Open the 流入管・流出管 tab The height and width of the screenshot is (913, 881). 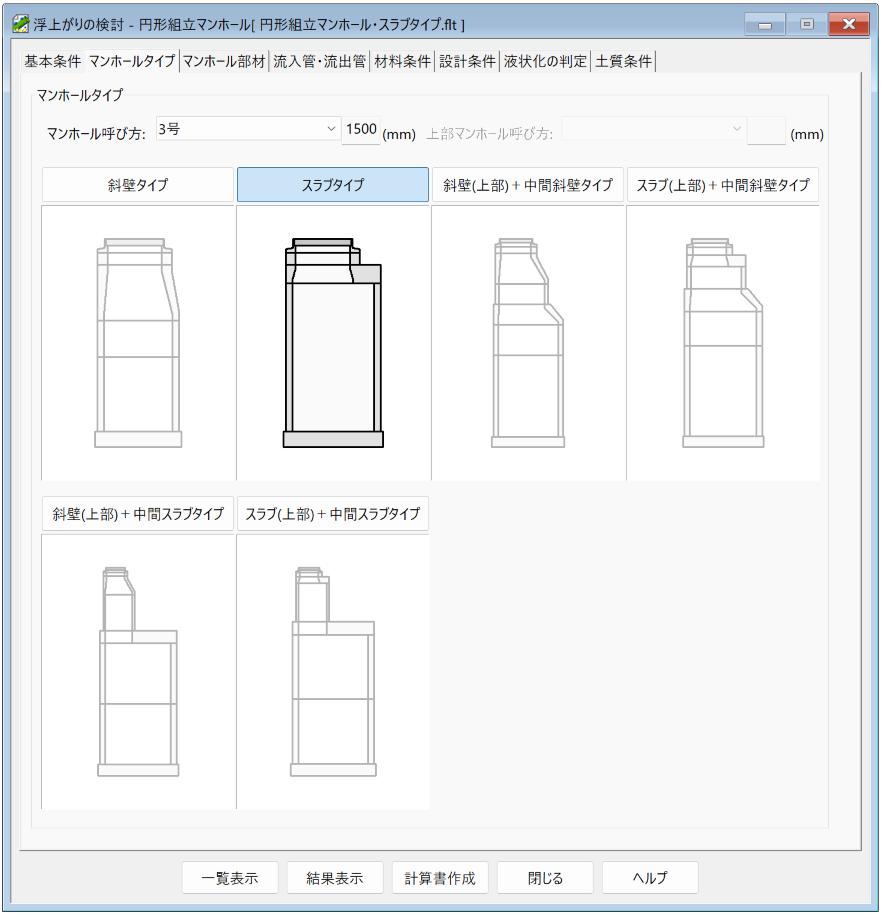320,61
